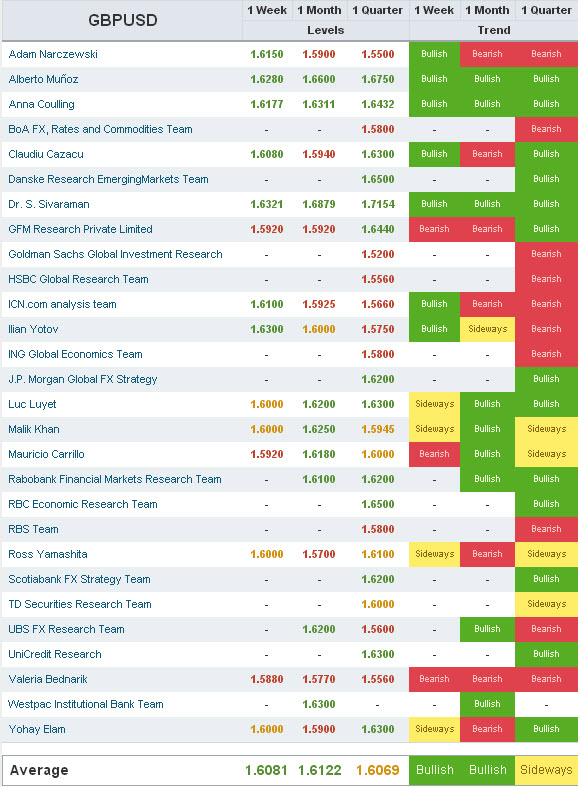Click J.P. Morgan's 1.6200 quarter level
Screen dimensions: 578x787
click(378, 379)
